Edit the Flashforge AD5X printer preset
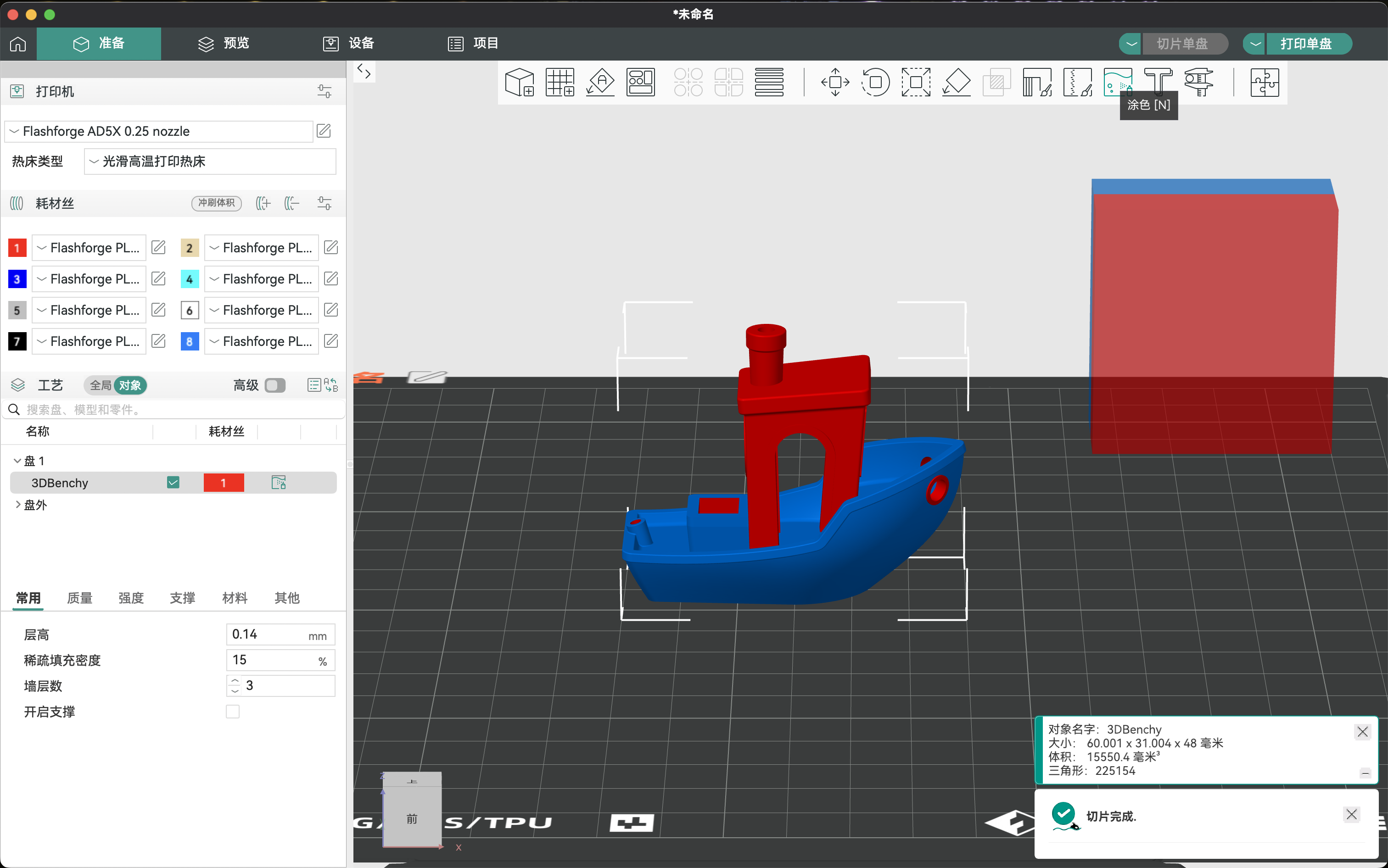The image size is (1388, 868). pyautogui.click(x=324, y=131)
